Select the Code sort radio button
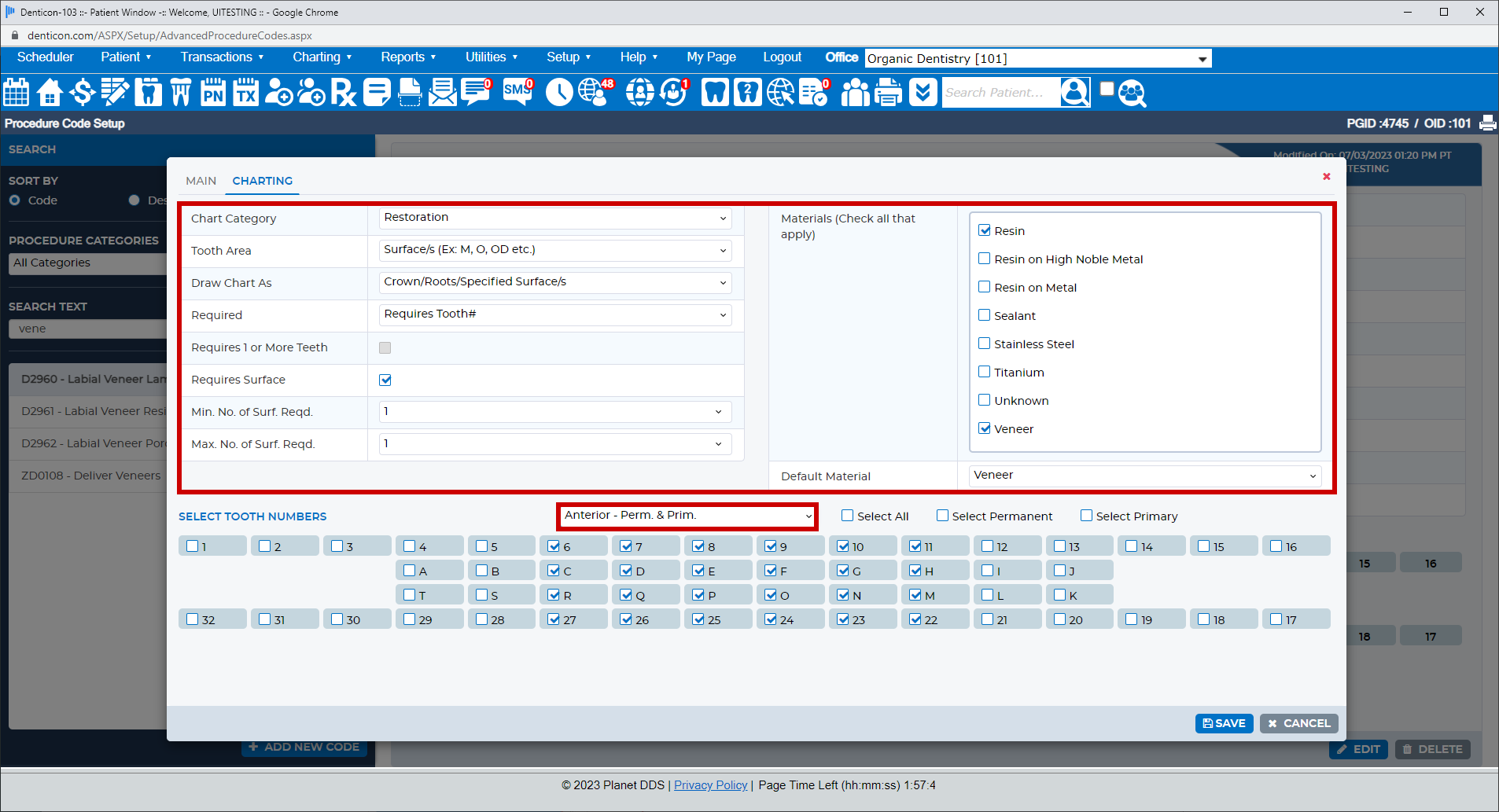Viewport: 1499px width, 812px height. (14, 200)
